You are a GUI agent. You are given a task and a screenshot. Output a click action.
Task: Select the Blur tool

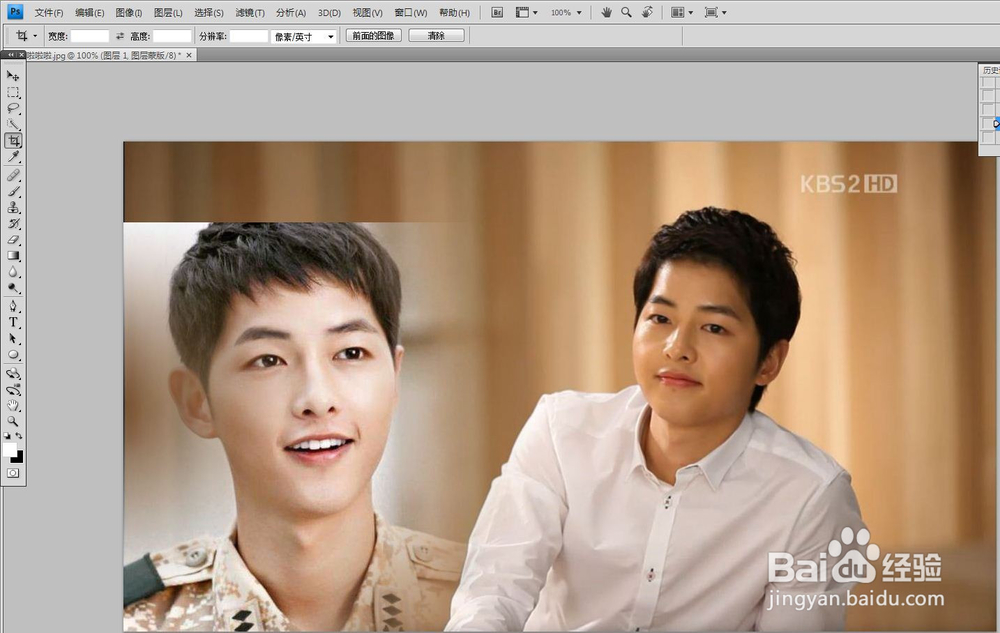(x=13, y=272)
